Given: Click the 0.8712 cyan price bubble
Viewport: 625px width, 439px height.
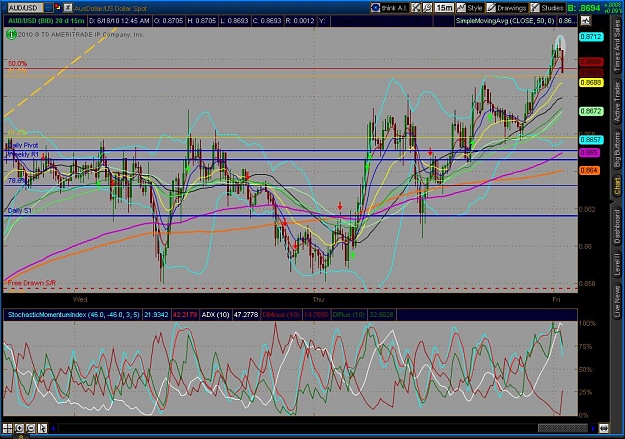Looking at the screenshot, I should [591, 37].
